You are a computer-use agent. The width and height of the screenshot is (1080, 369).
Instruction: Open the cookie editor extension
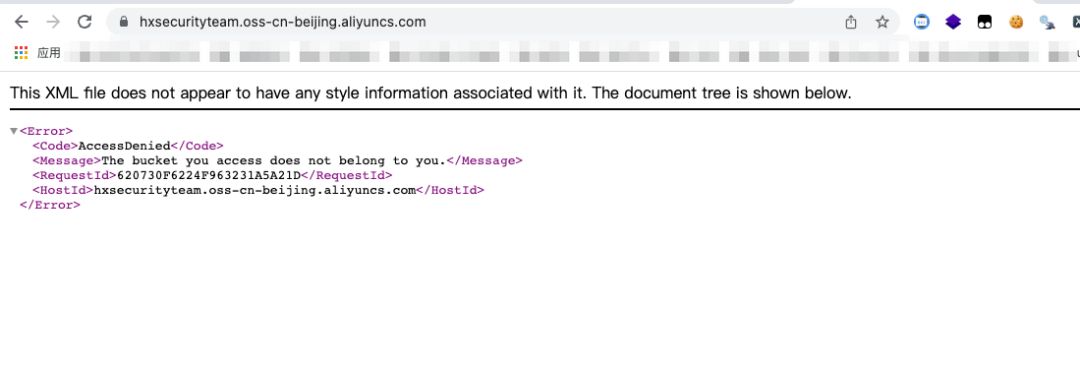[1016, 22]
